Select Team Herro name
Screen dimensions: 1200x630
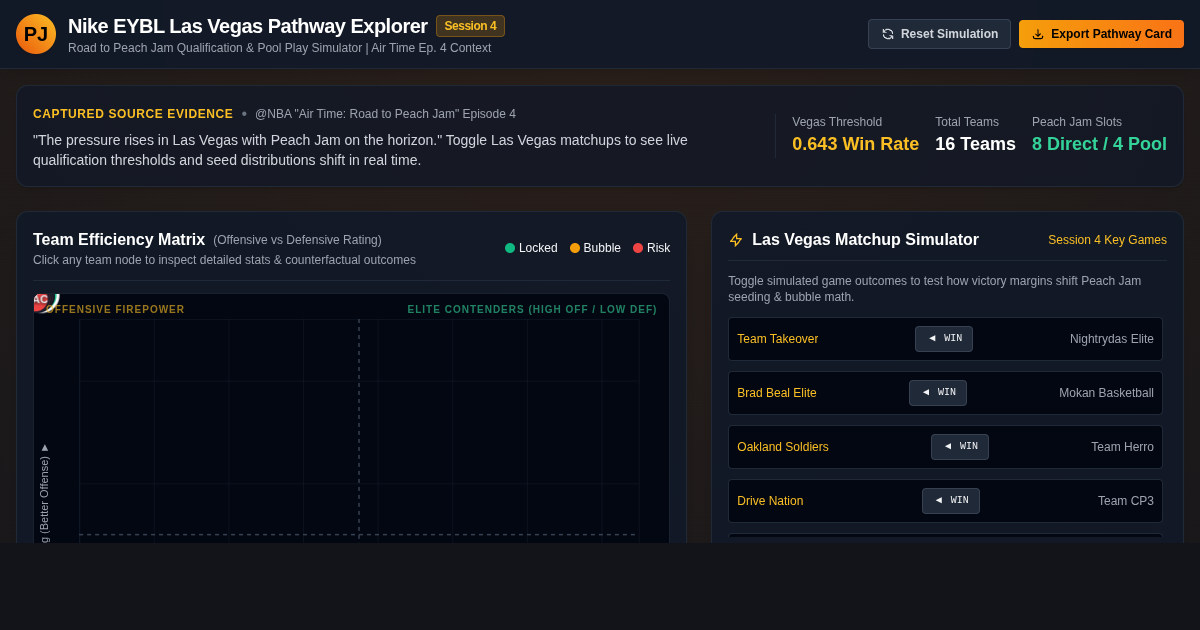coord(1122,447)
